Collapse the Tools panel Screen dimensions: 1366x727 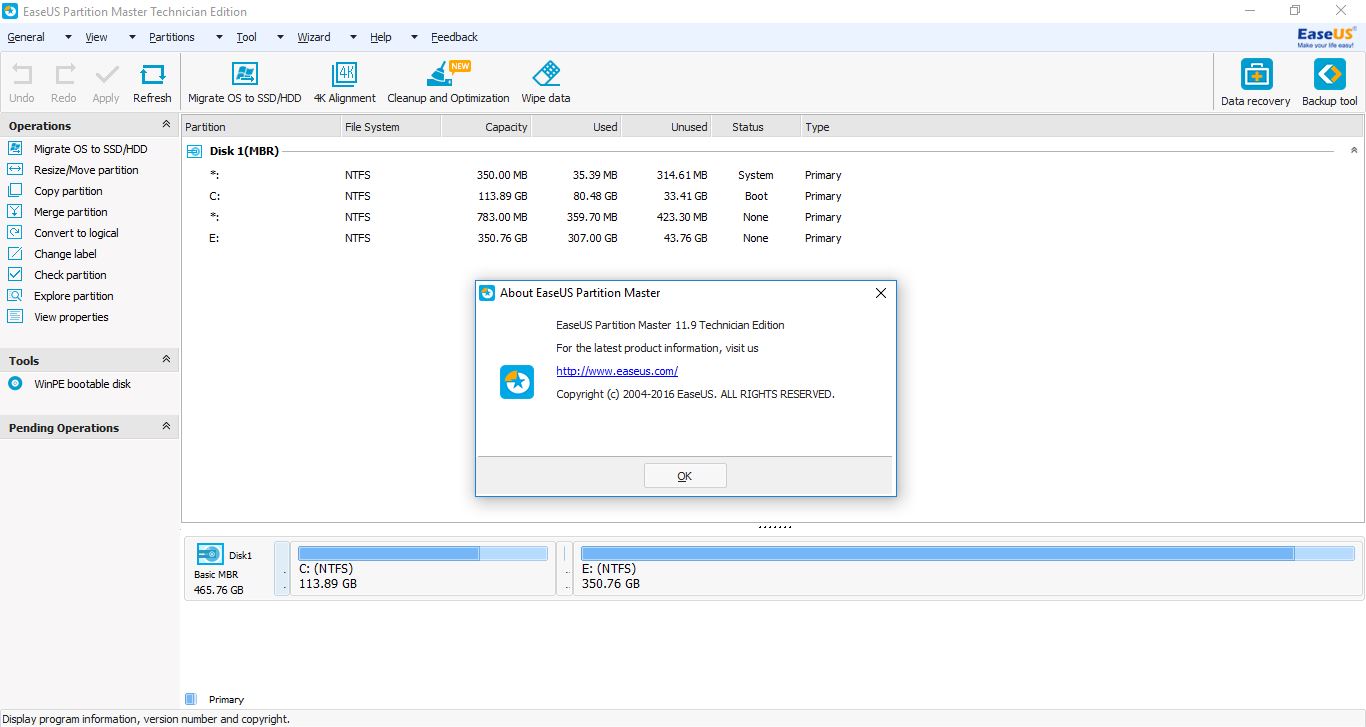tap(166, 360)
